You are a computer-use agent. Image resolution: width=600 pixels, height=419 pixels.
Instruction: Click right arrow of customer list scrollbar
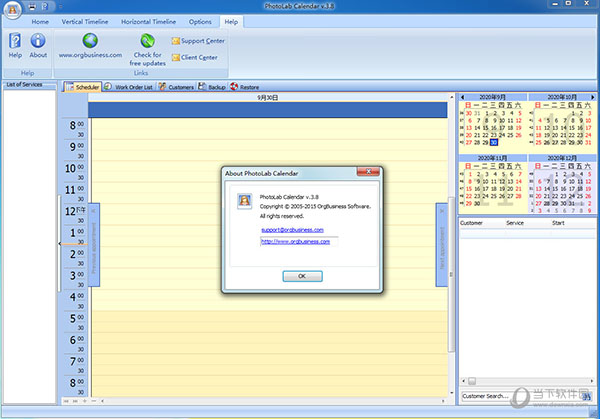click(x=592, y=381)
